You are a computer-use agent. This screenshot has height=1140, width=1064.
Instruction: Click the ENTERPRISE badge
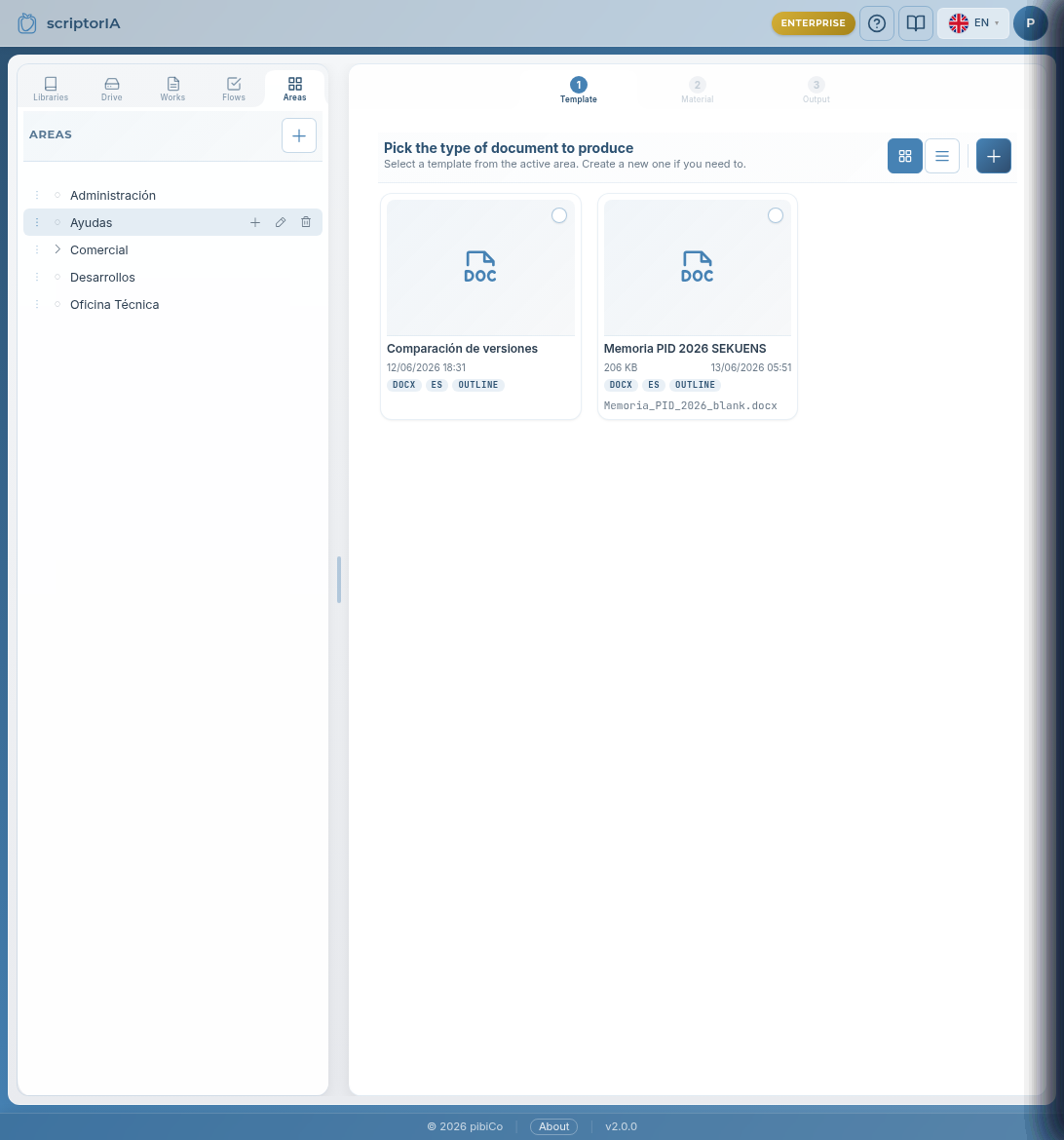click(813, 23)
